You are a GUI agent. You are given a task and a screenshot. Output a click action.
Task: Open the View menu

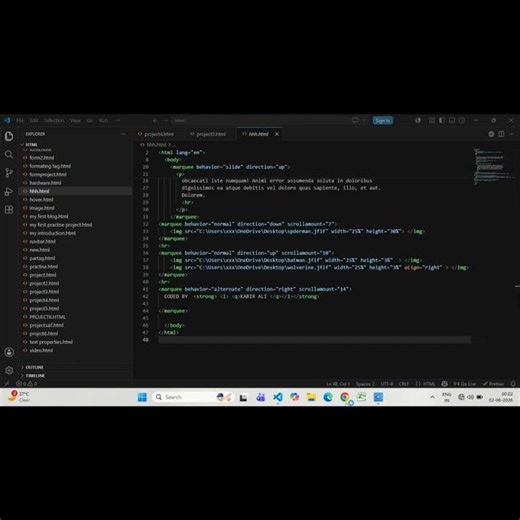[x=75, y=120]
